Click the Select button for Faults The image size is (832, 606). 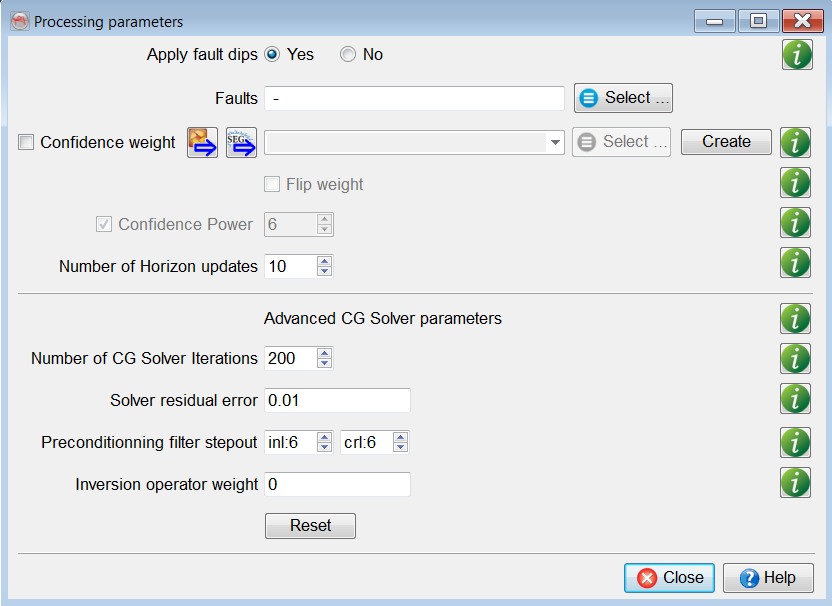[623, 98]
